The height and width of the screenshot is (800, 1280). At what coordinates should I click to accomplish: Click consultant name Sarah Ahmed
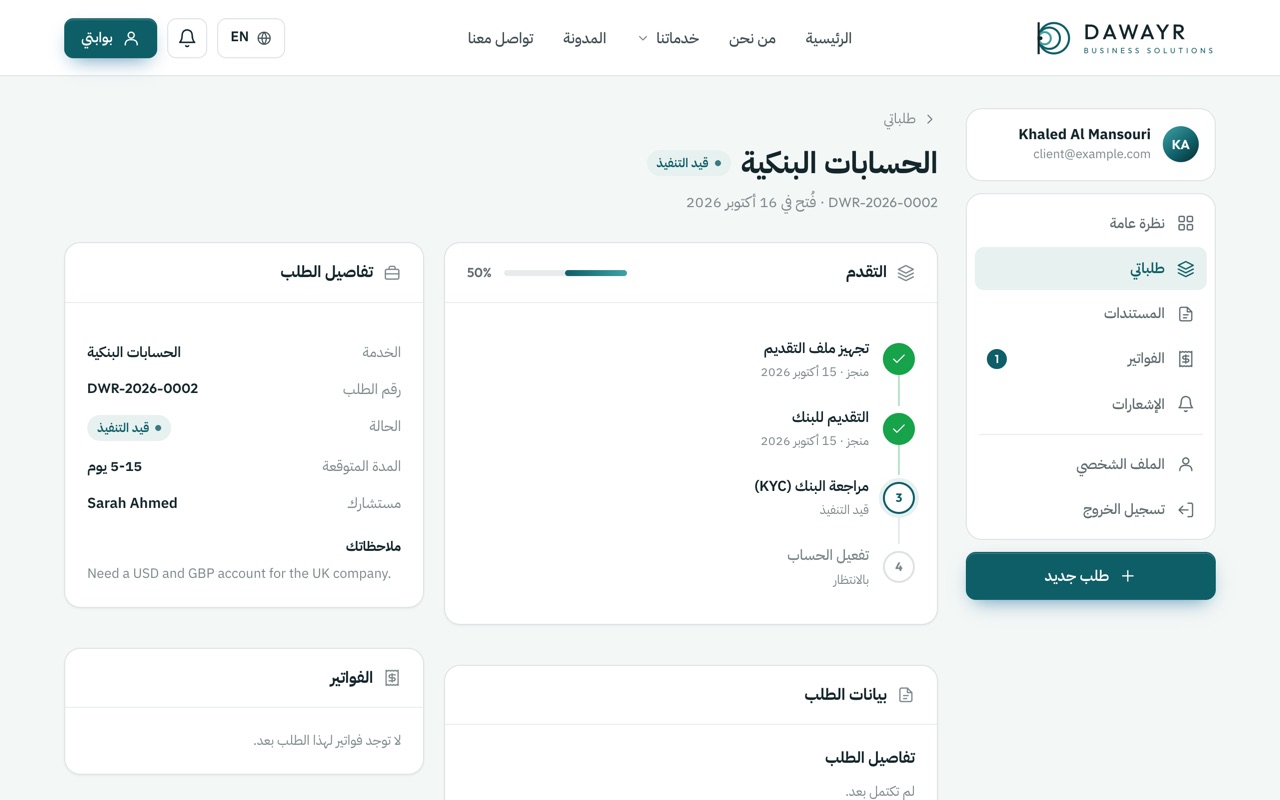click(132, 503)
